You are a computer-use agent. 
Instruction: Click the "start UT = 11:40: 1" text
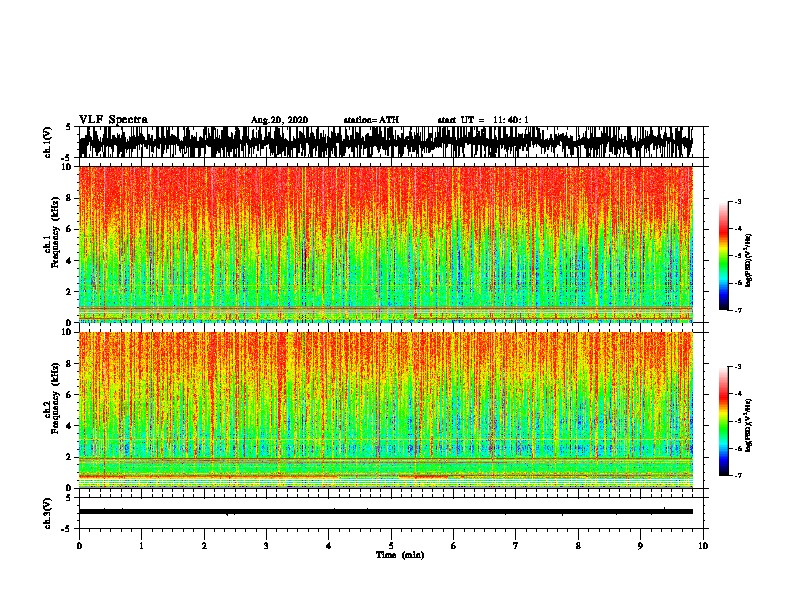pyautogui.click(x=483, y=120)
